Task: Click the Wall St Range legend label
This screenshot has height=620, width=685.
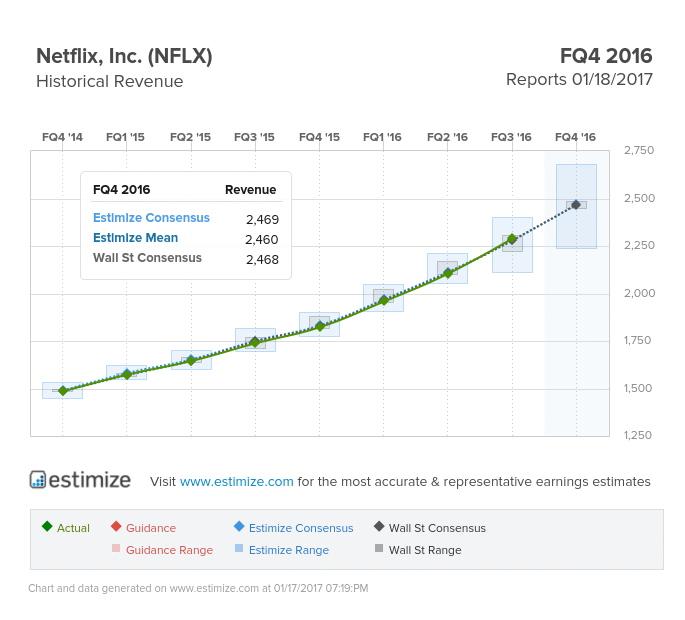Action: click(425, 550)
